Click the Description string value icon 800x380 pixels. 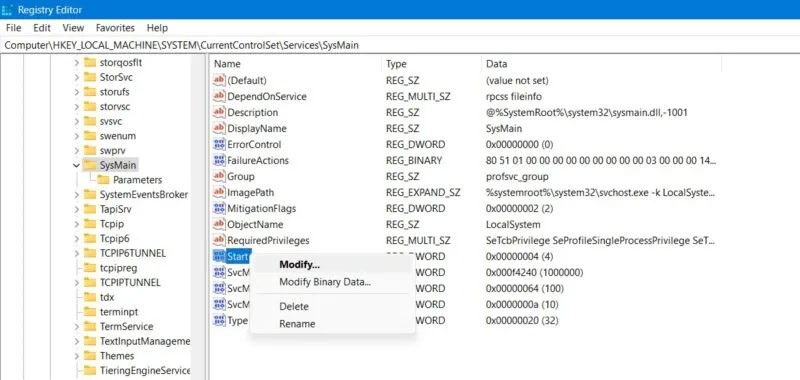pyautogui.click(x=219, y=112)
